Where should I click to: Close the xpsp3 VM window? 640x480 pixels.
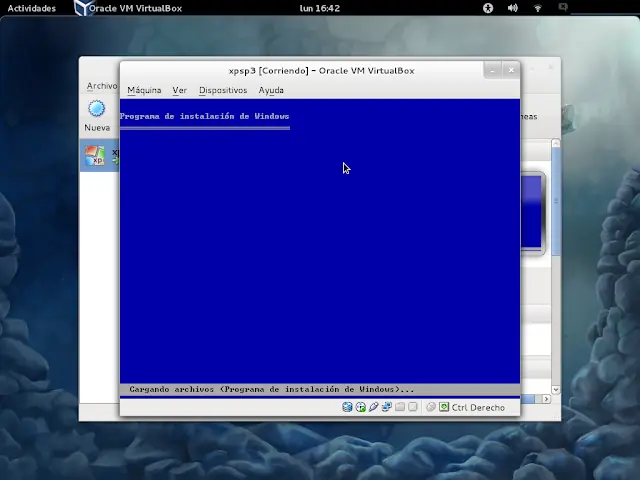(511, 70)
